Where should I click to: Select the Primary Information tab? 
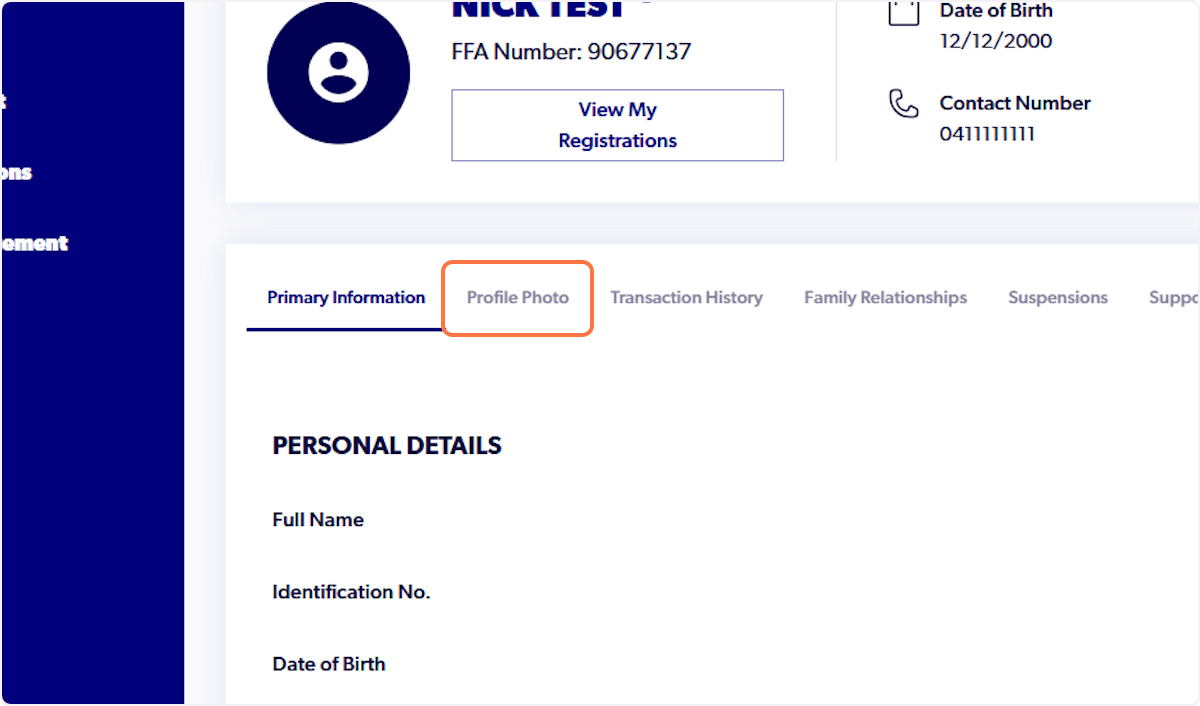tap(346, 298)
